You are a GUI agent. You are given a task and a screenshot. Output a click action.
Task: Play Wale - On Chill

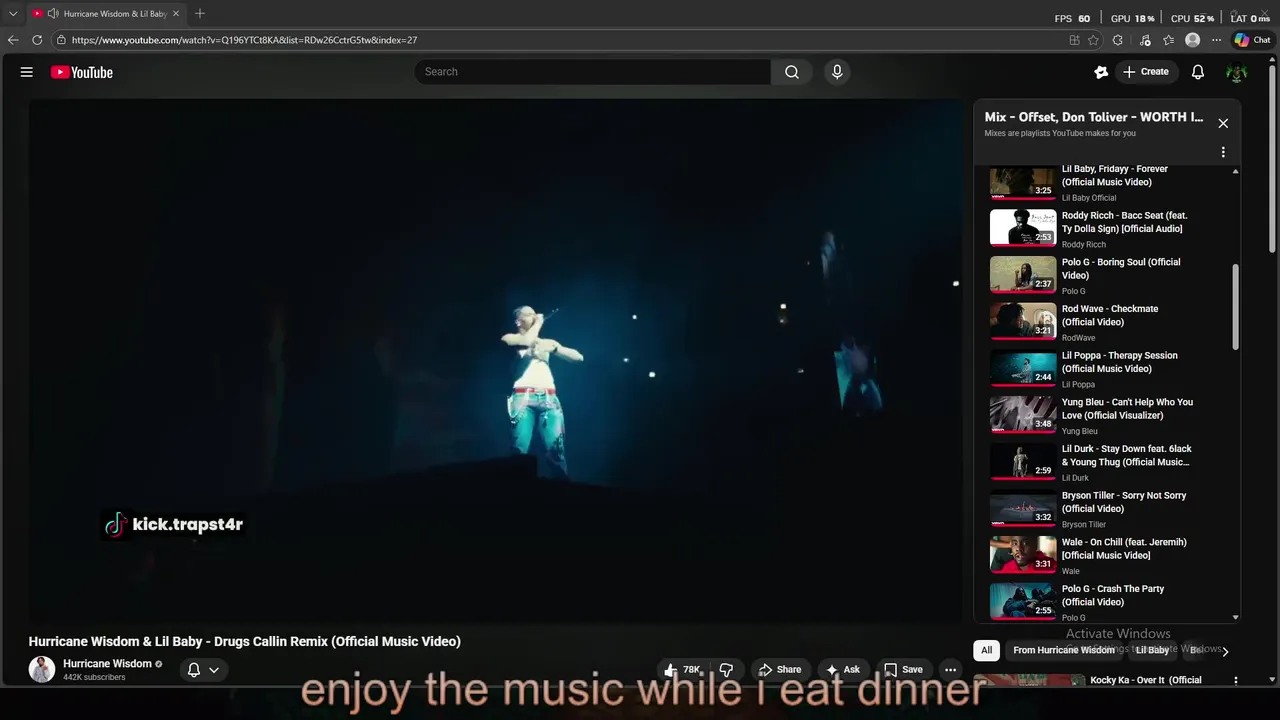point(1110,555)
